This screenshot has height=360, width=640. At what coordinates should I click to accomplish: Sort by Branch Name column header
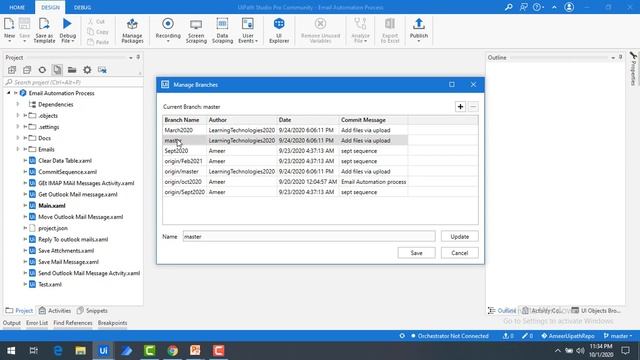(184, 120)
